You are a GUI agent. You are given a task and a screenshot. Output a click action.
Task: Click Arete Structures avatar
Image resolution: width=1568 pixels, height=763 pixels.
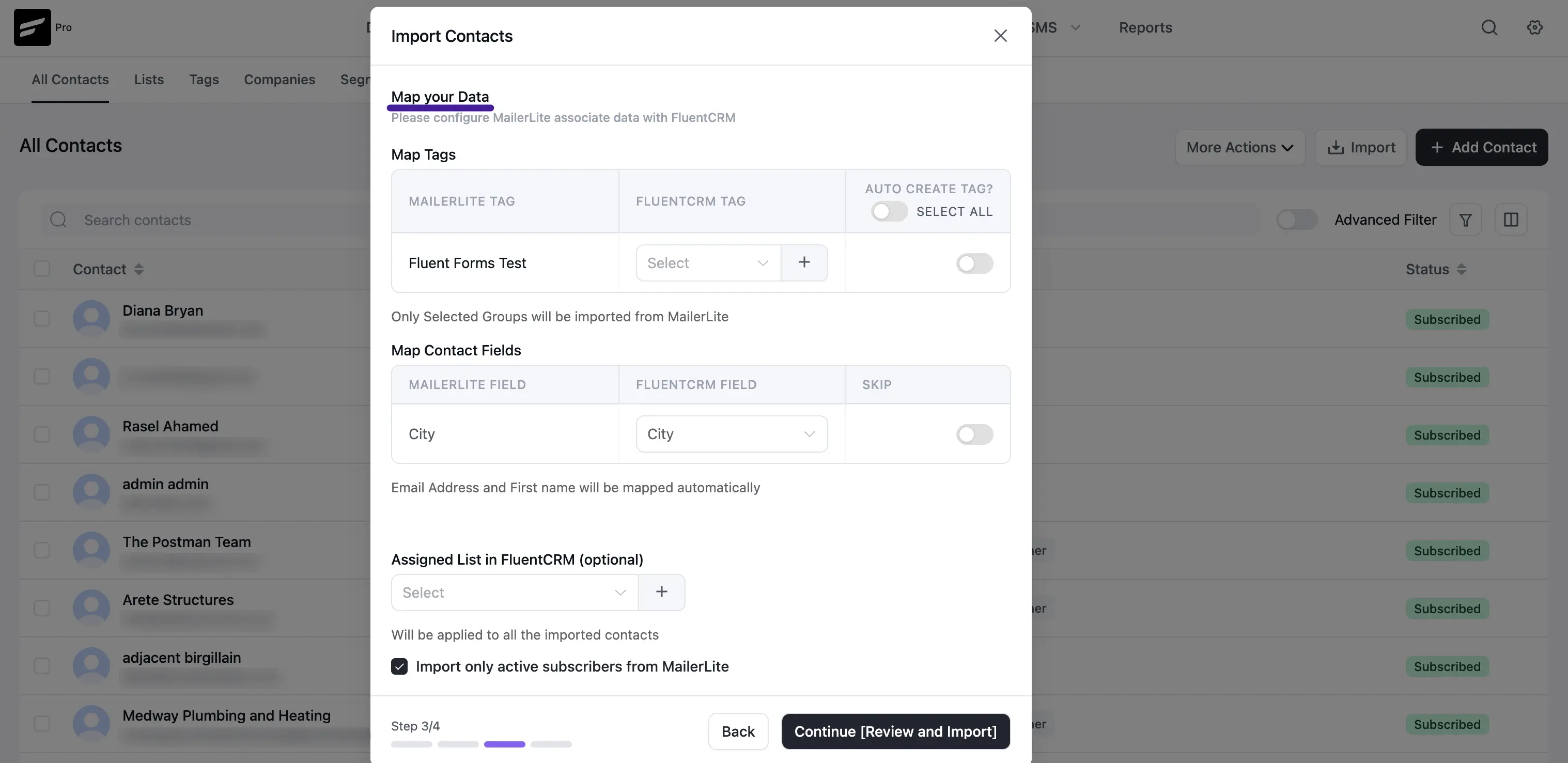coord(91,607)
